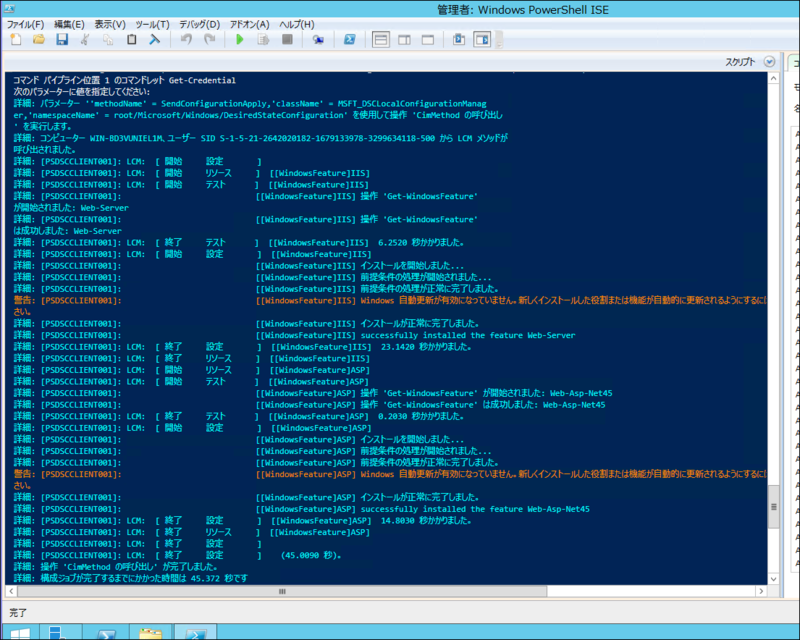Undo the last edit
The image size is (800, 640).
click(x=186, y=40)
